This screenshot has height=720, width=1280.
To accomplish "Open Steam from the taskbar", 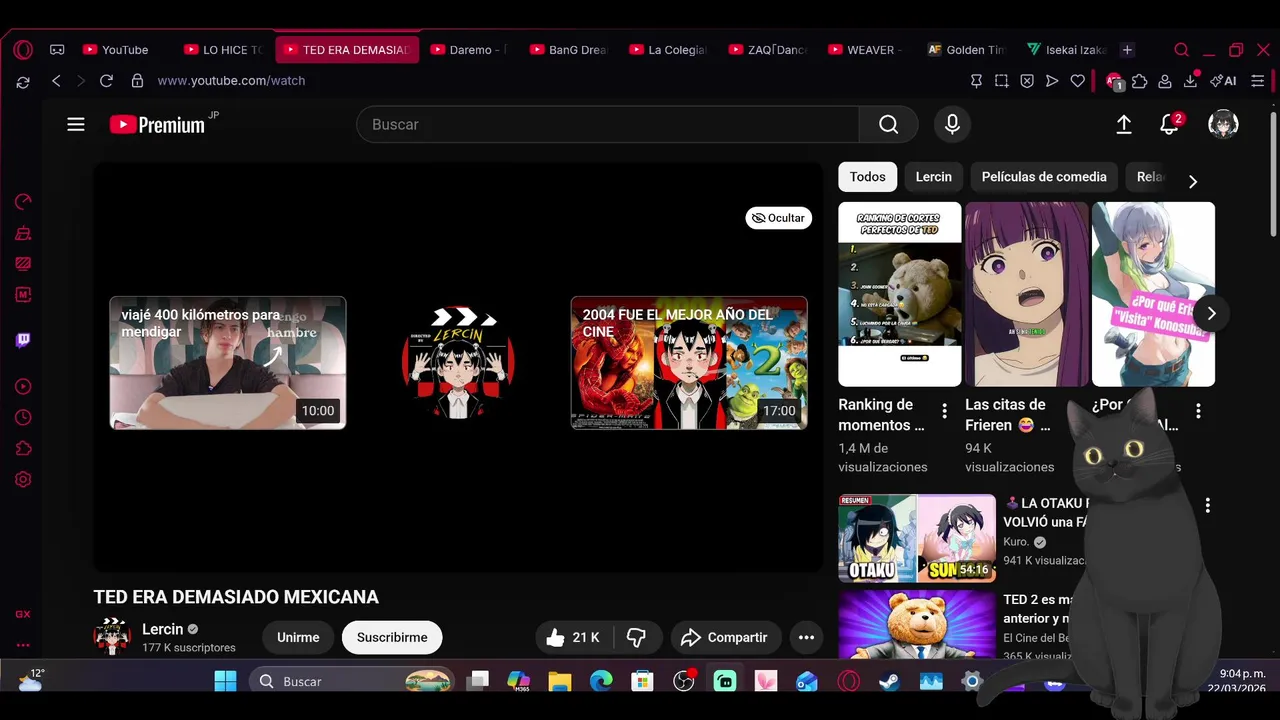I will [888, 681].
